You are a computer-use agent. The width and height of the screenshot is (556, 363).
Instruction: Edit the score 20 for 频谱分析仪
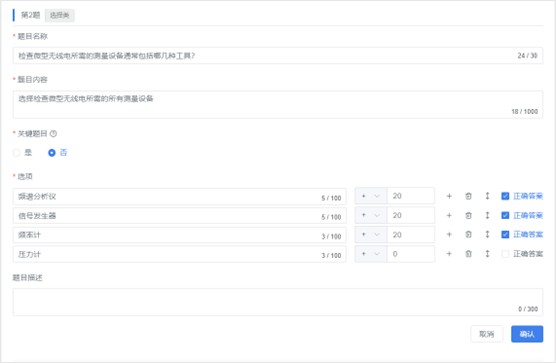pos(411,196)
